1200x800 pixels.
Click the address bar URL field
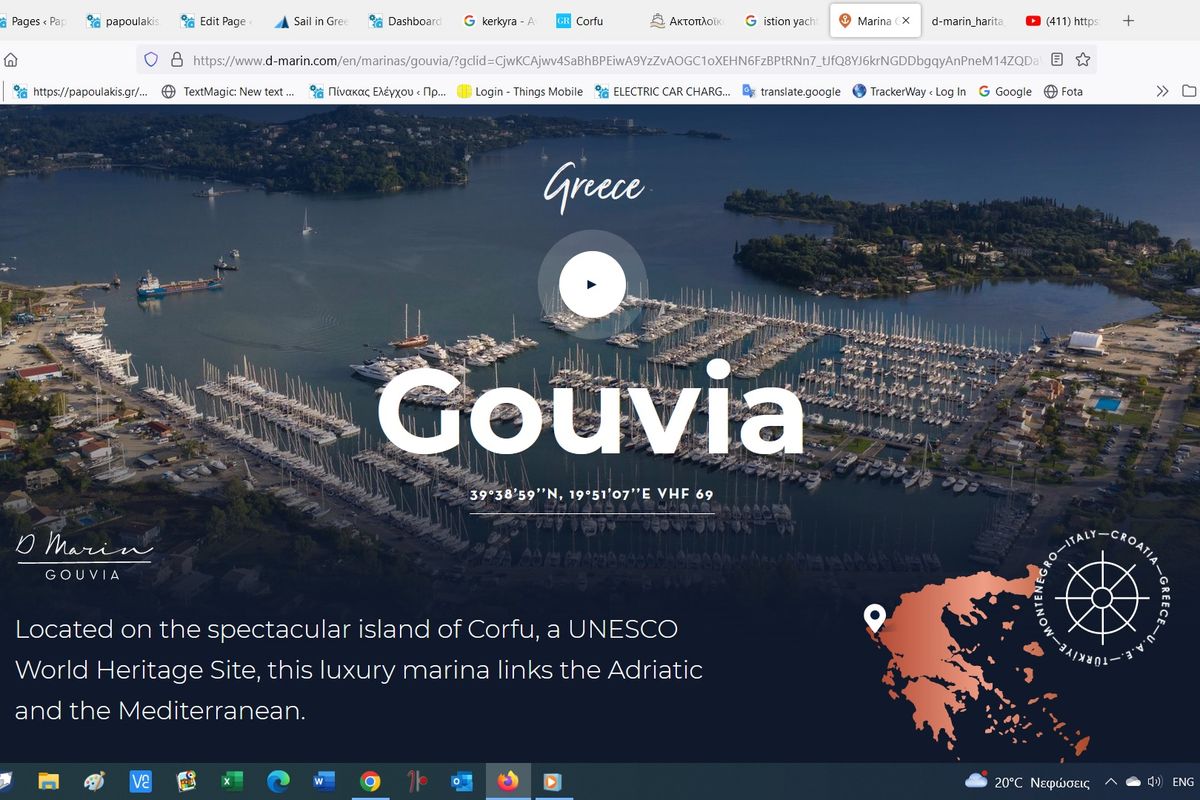coord(615,60)
